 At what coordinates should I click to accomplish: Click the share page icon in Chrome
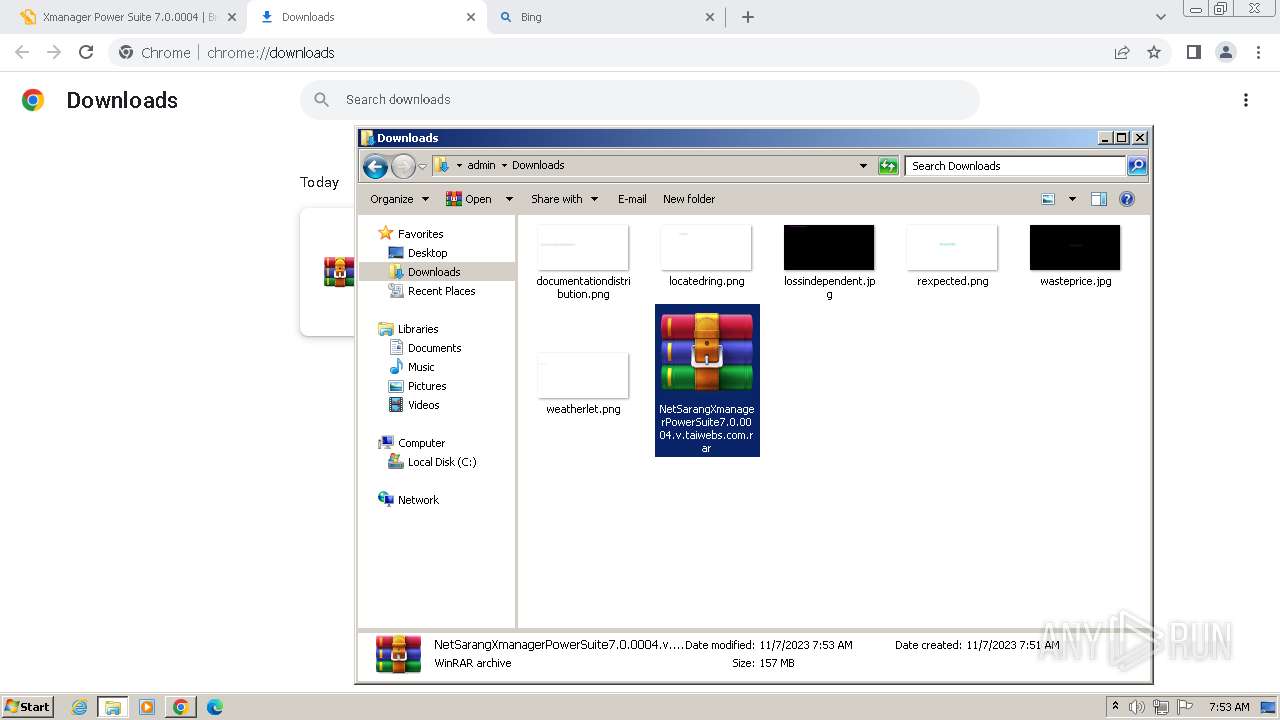(1122, 53)
